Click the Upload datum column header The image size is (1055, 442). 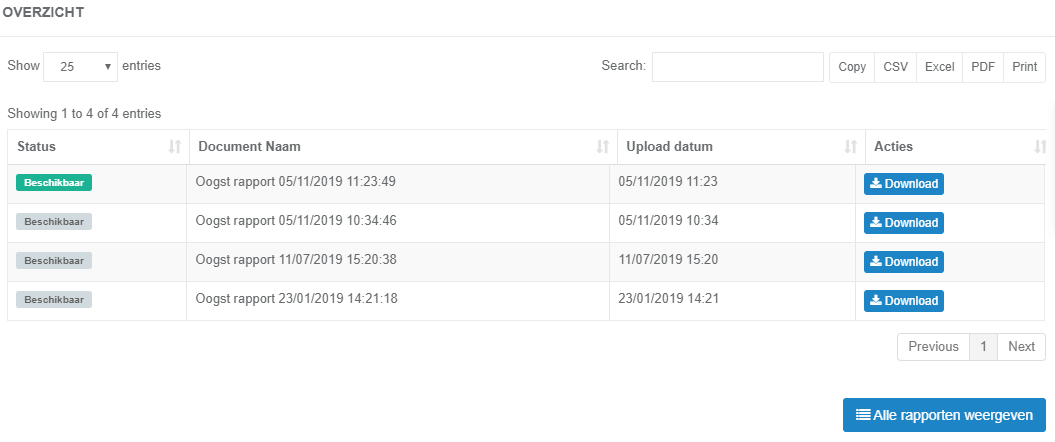[x=741, y=147]
